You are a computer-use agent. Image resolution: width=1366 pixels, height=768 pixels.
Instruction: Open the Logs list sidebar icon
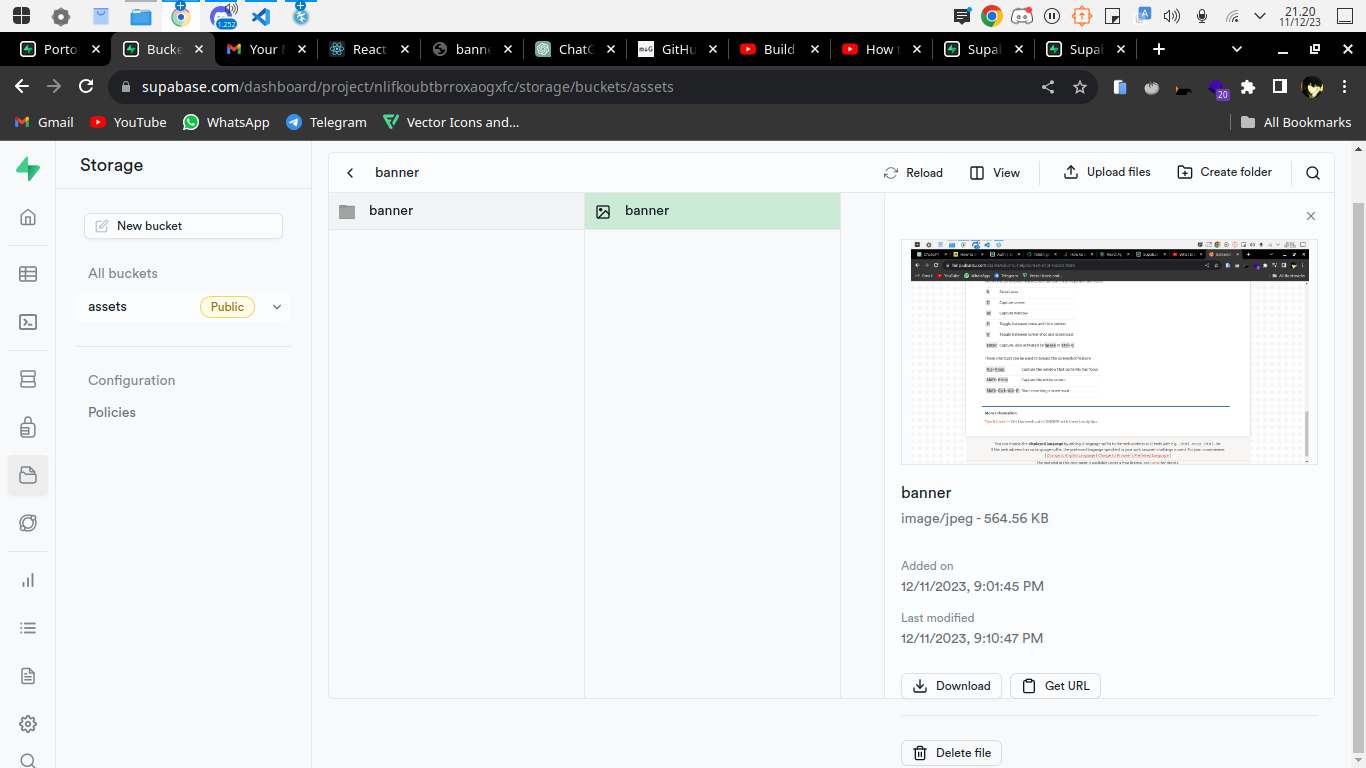28,628
